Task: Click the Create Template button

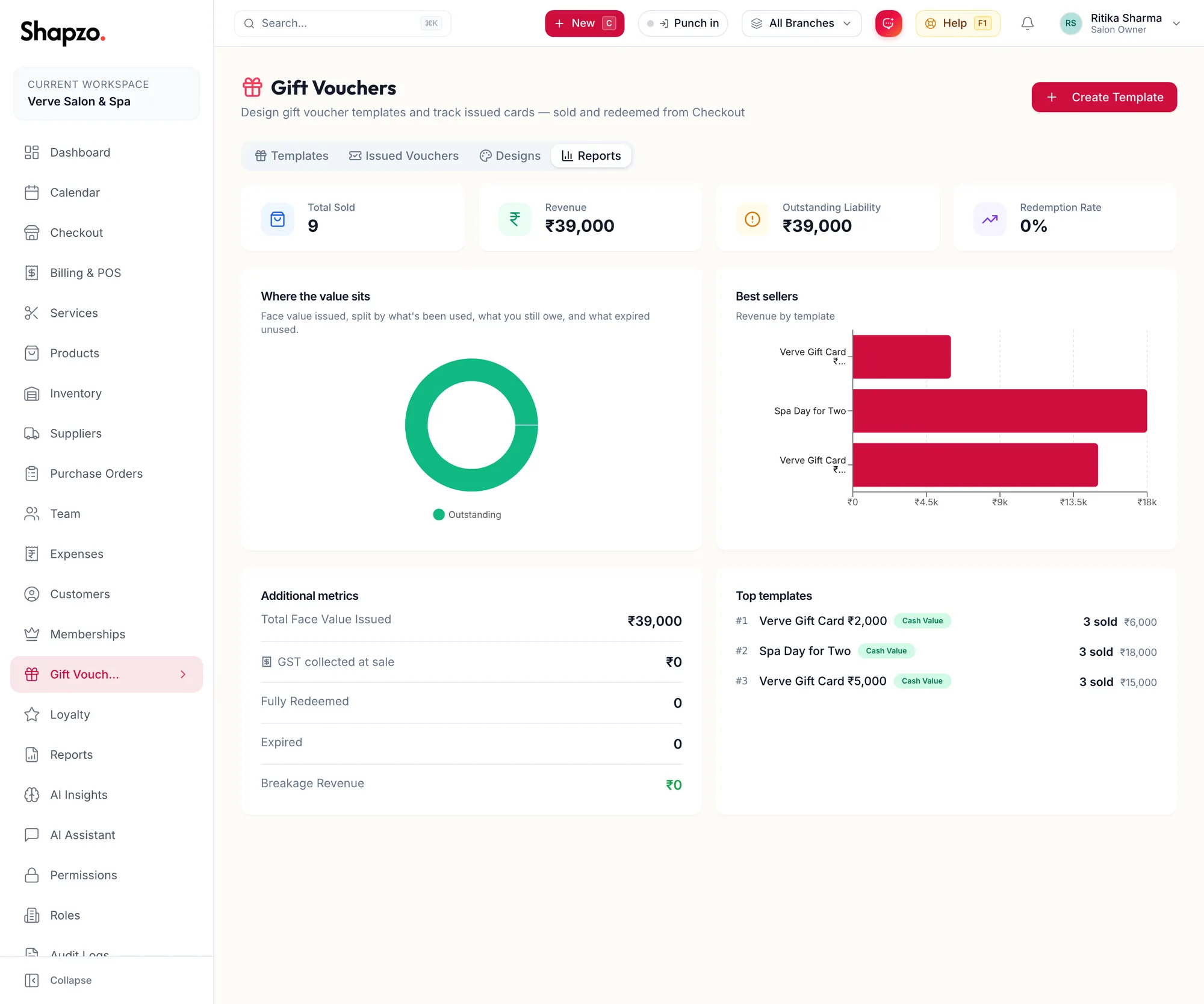Action: (1104, 97)
